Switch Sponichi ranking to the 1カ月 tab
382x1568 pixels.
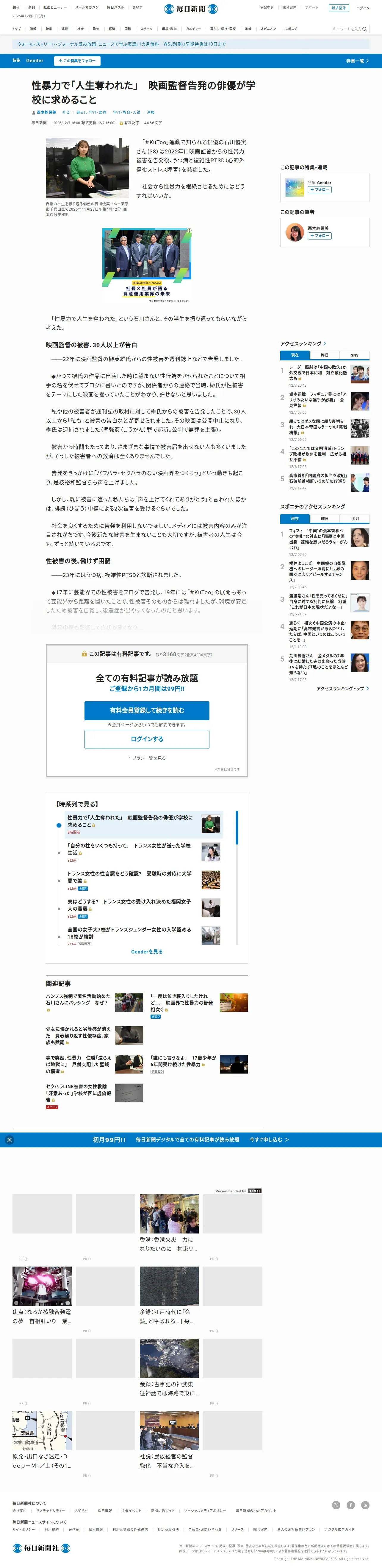click(x=355, y=519)
